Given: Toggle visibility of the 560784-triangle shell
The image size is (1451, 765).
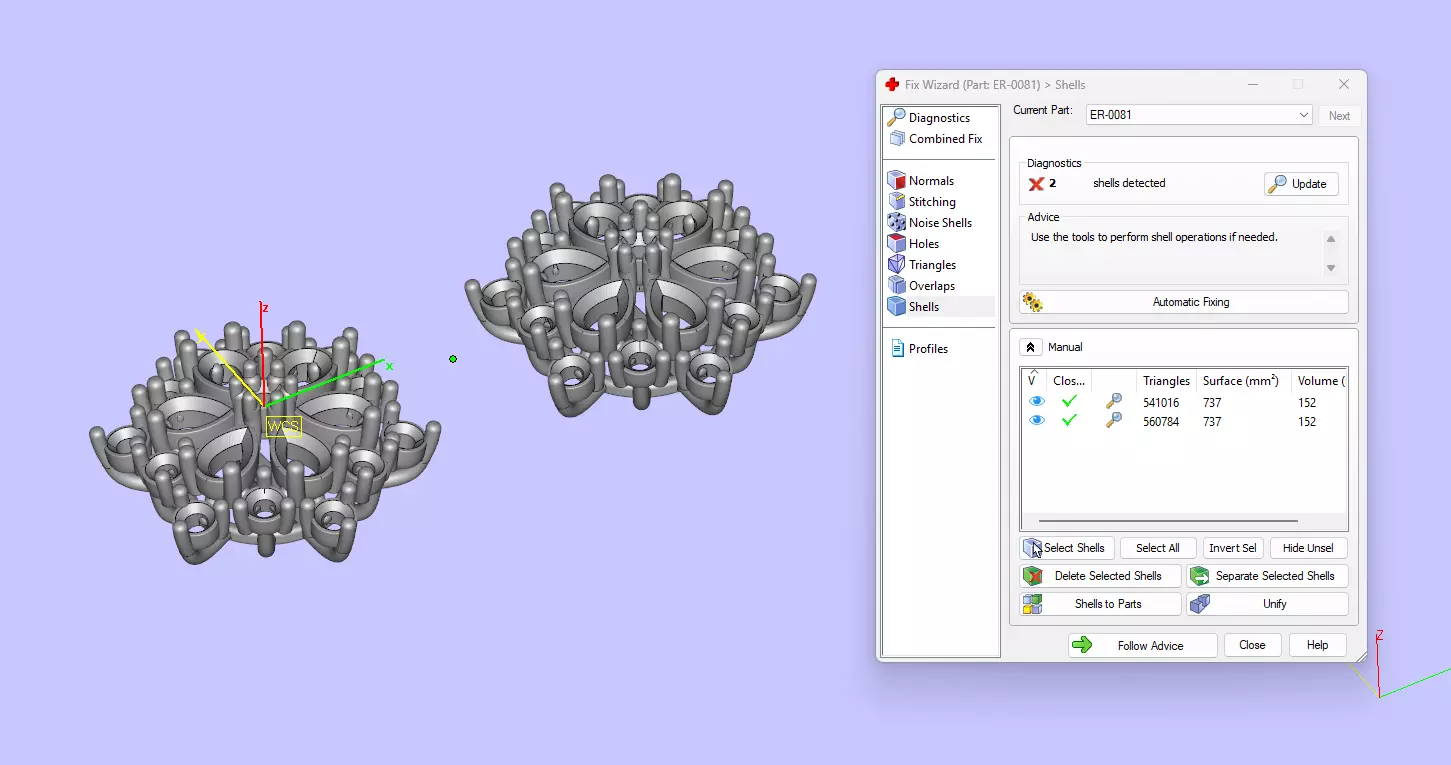Looking at the screenshot, I should pyautogui.click(x=1037, y=421).
